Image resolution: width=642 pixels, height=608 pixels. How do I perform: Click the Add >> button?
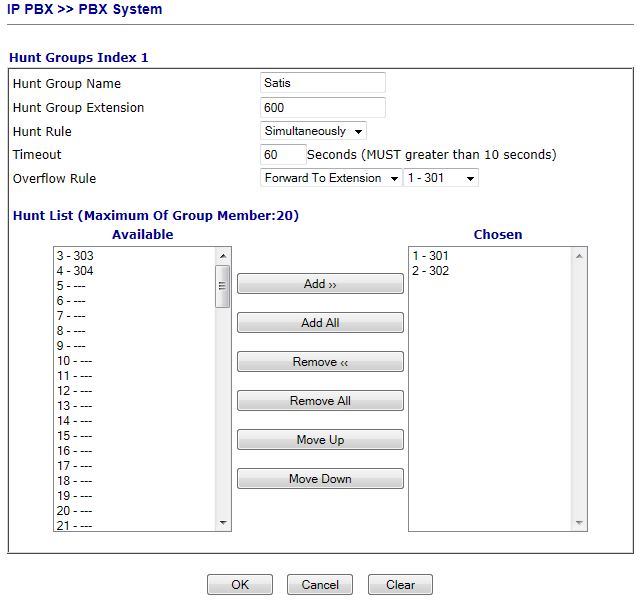click(x=320, y=284)
